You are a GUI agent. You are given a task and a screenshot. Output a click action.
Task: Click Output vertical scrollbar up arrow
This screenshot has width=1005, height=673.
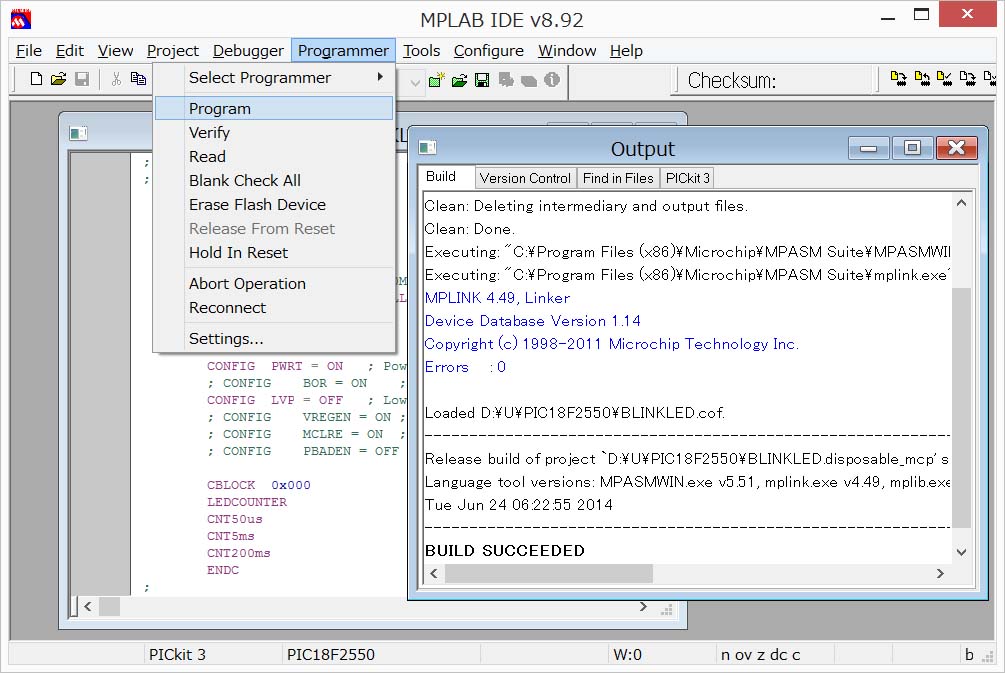pos(961,203)
